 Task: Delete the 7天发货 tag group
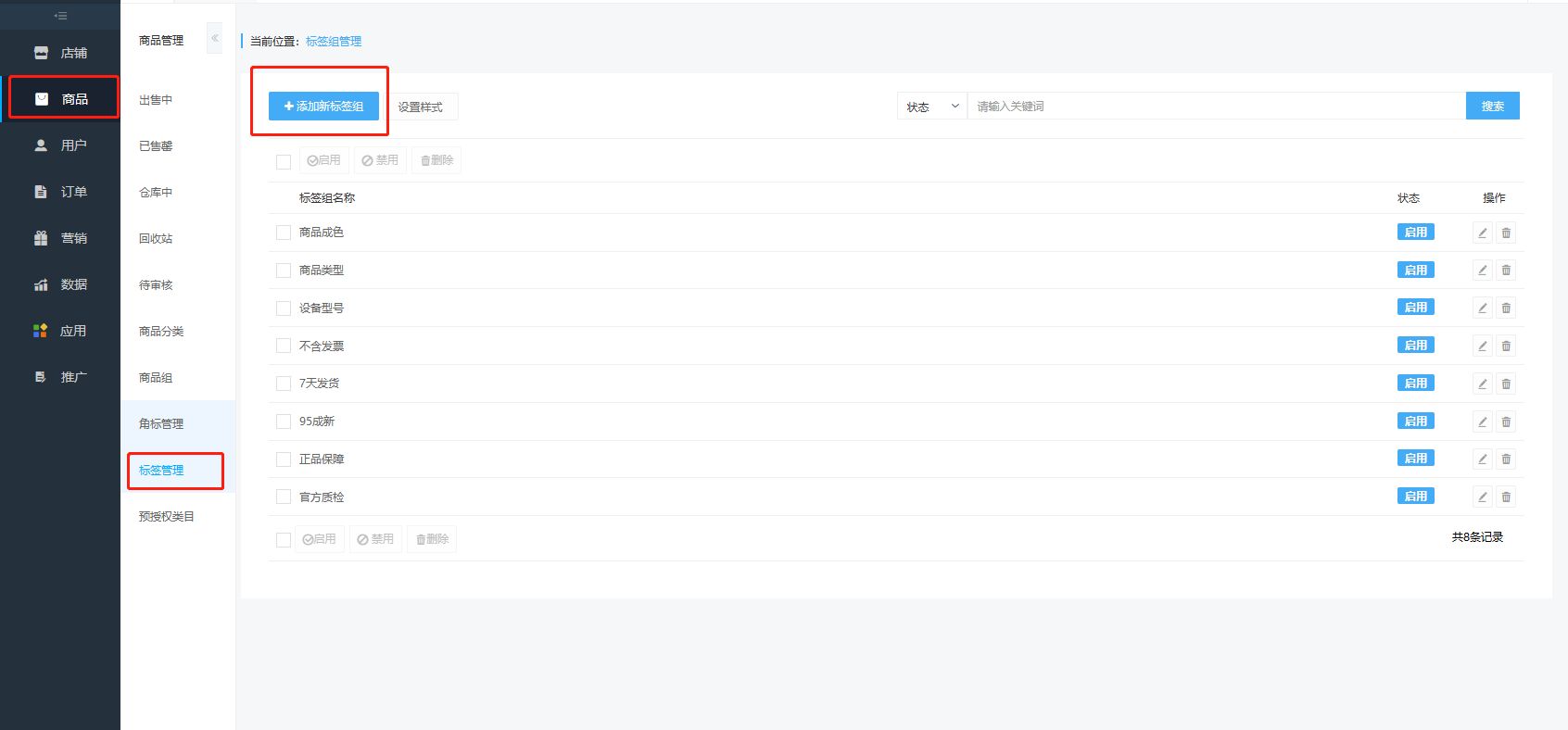pyautogui.click(x=1506, y=384)
